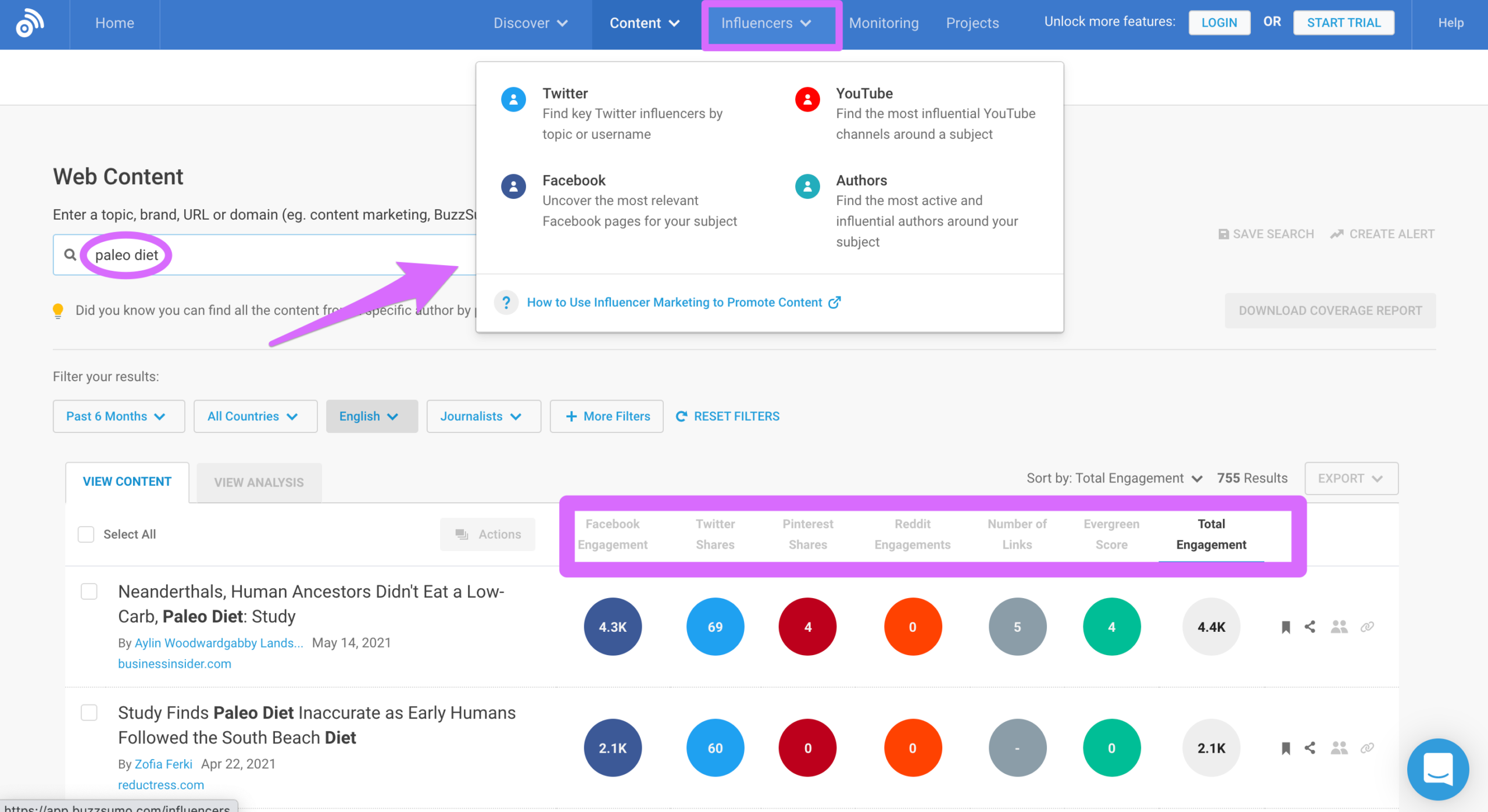Image resolution: width=1488 pixels, height=812 pixels.
Task: Click RESET FILTERS
Action: (x=728, y=416)
